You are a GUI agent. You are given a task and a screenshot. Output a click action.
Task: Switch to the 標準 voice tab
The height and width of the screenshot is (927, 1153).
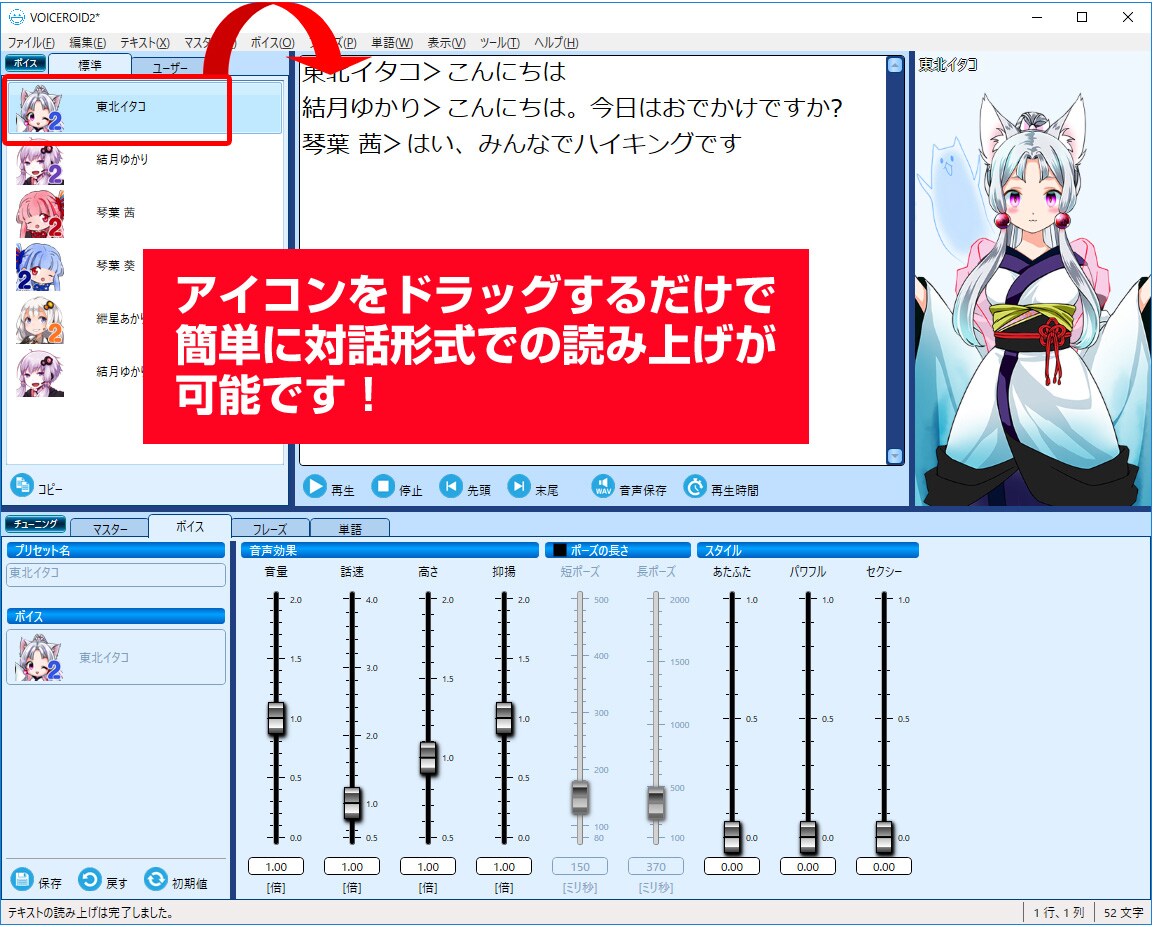[90, 65]
